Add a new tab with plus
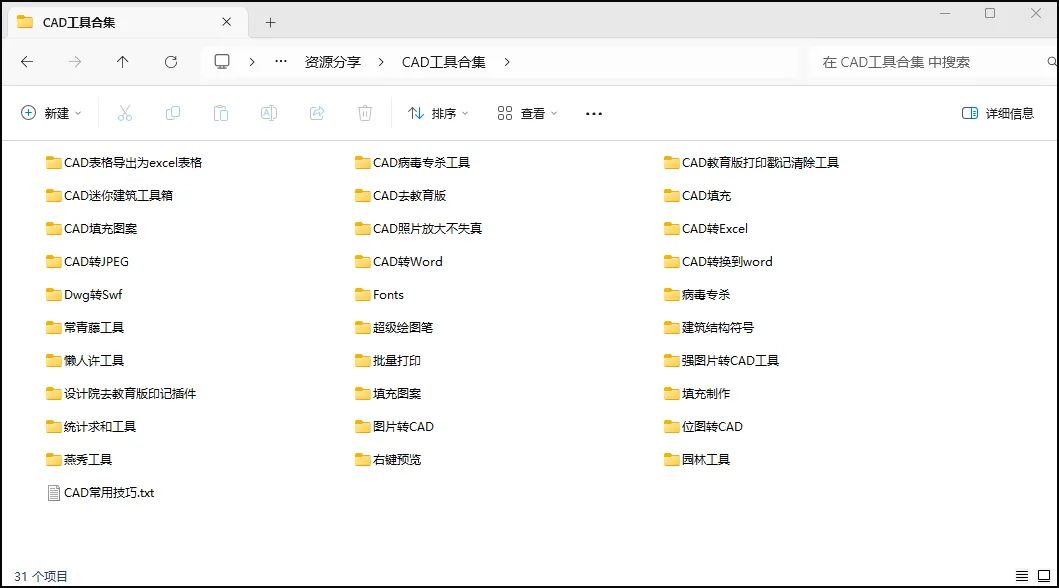Image resolution: width=1059 pixels, height=588 pixels. [270, 22]
